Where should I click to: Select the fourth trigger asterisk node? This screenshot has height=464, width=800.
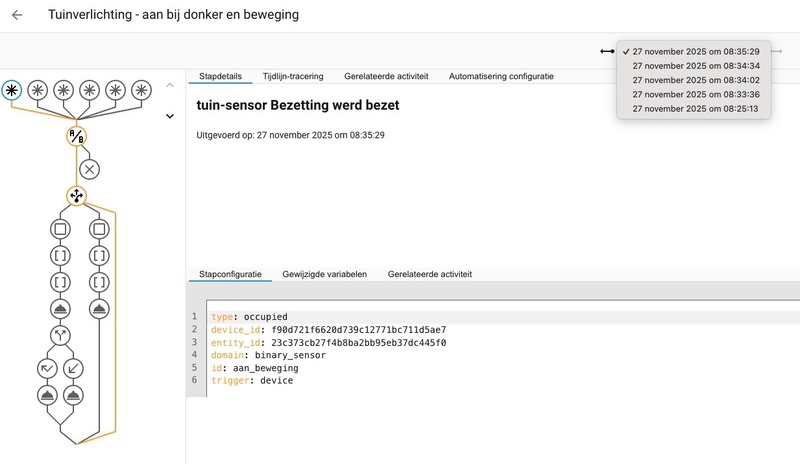89,90
